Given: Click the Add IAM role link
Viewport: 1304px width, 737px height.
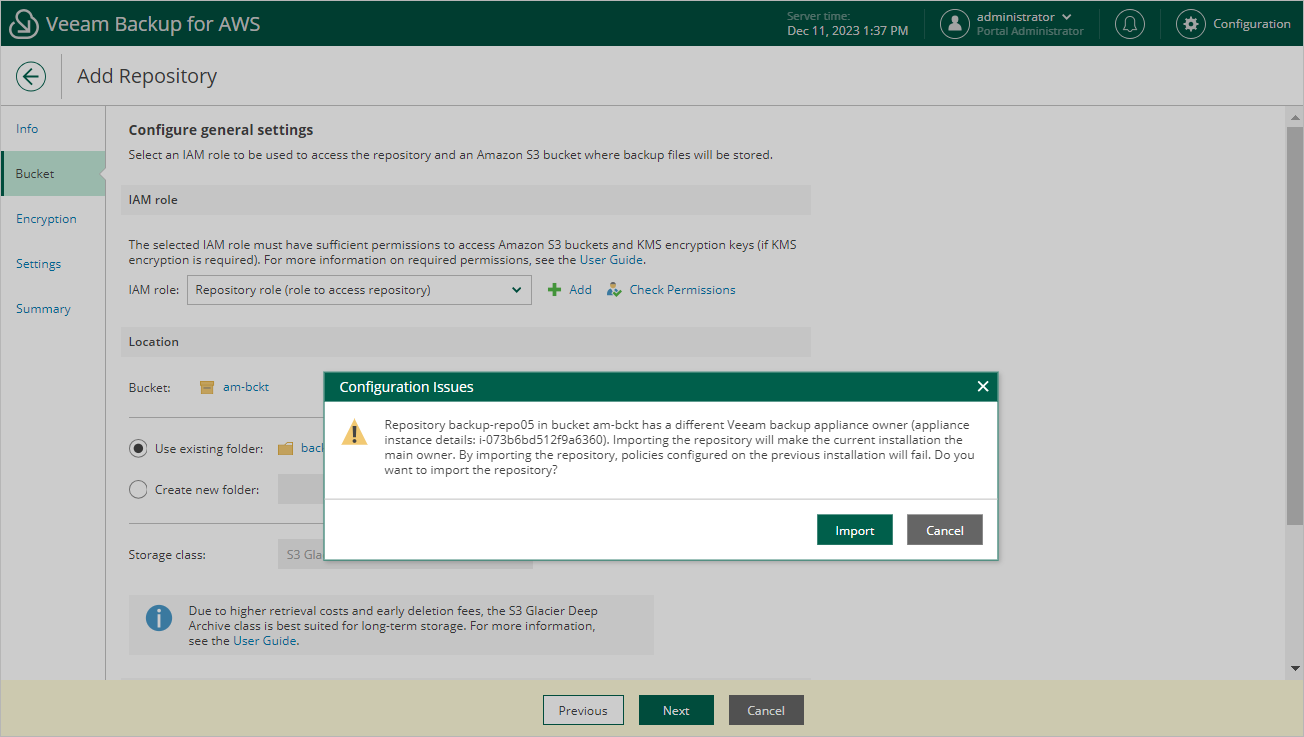Looking at the screenshot, I should click(x=580, y=290).
